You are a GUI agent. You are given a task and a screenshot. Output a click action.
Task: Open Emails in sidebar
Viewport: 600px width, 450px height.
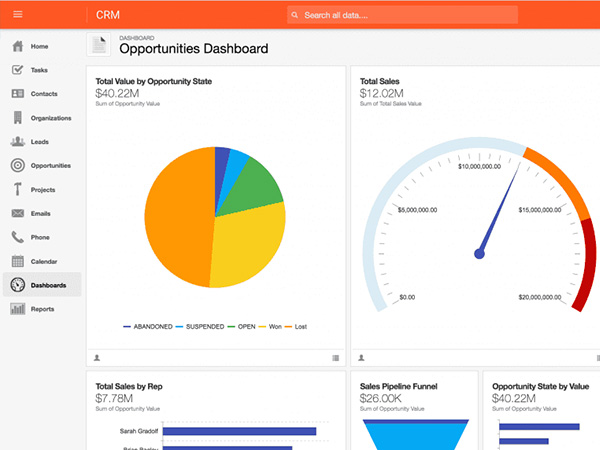click(42, 213)
